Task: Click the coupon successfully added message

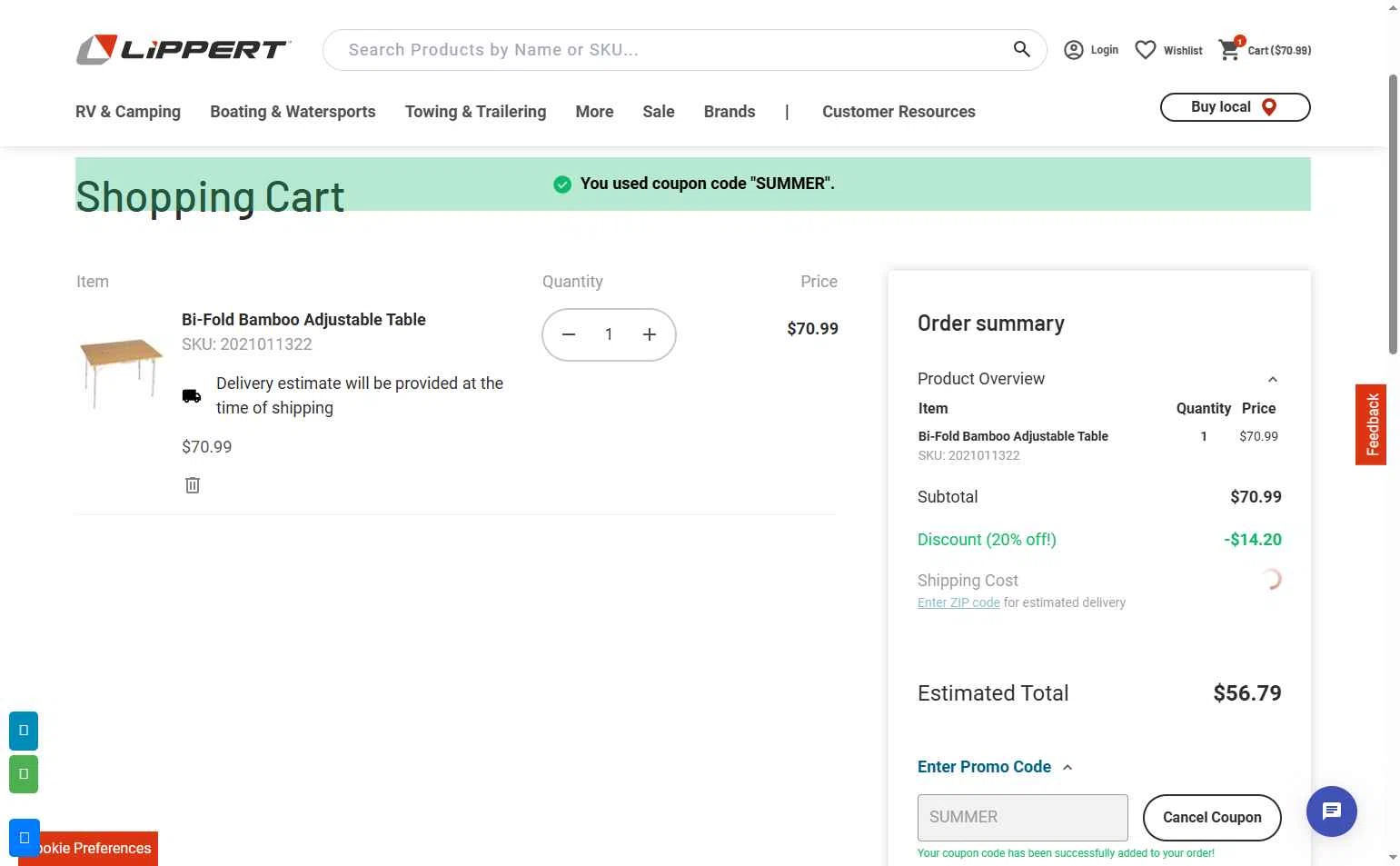Action: pos(1066,853)
